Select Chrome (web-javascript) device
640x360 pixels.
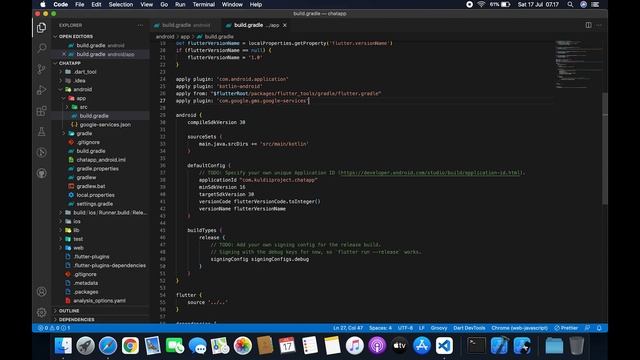point(519,328)
